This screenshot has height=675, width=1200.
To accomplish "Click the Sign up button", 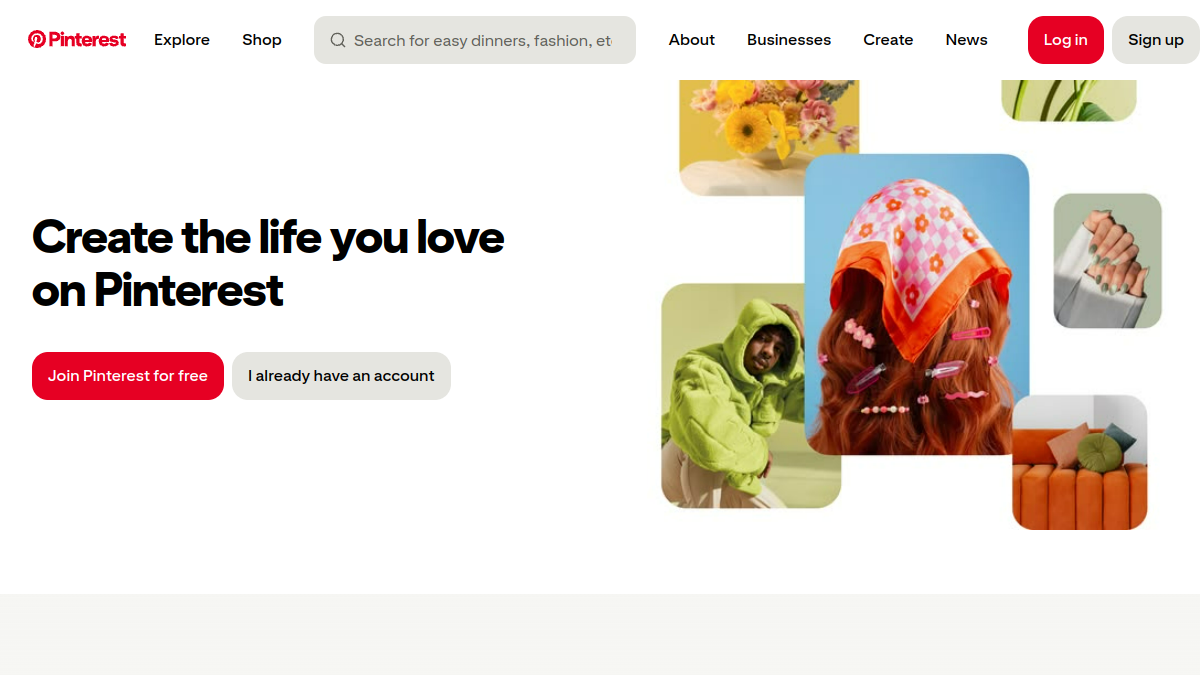I will pyautogui.click(x=1156, y=40).
